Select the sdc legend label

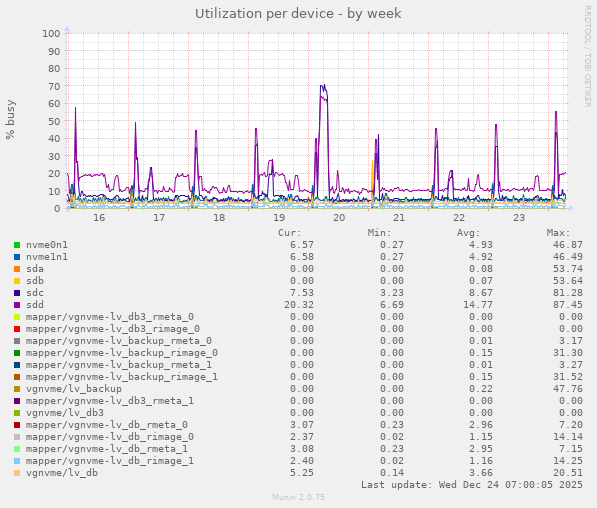35,293
